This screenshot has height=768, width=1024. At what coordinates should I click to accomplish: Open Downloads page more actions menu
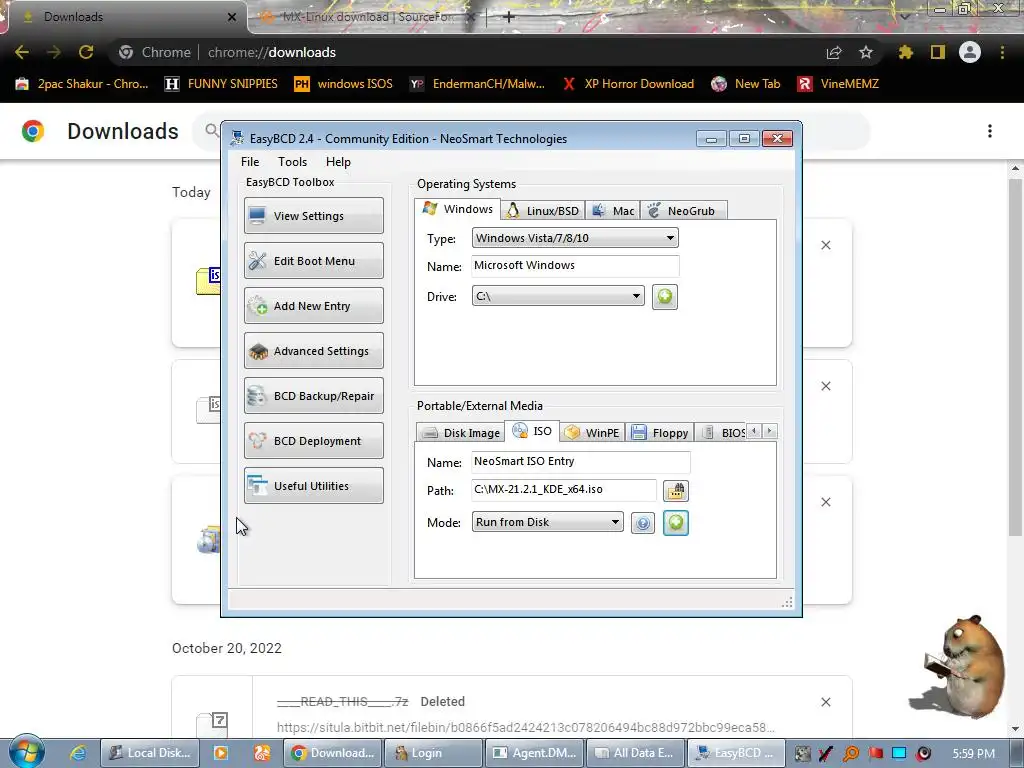pos(990,131)
